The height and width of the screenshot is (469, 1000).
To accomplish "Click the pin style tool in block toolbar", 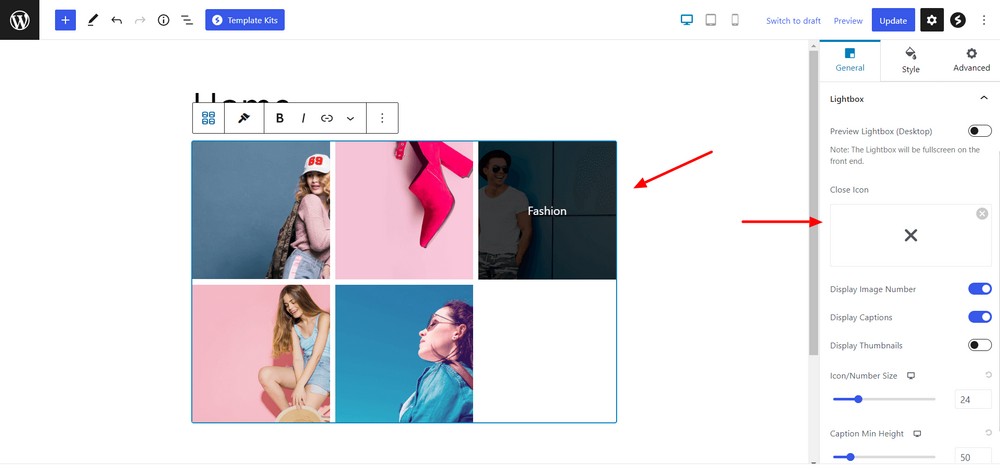I will tap(244, 118).
